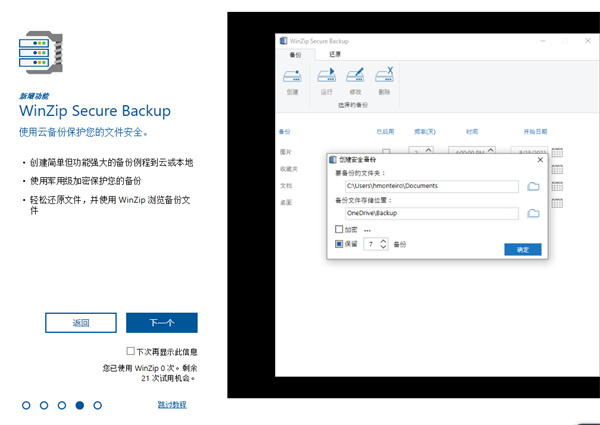Click the 下一个 button

[161, 323]
